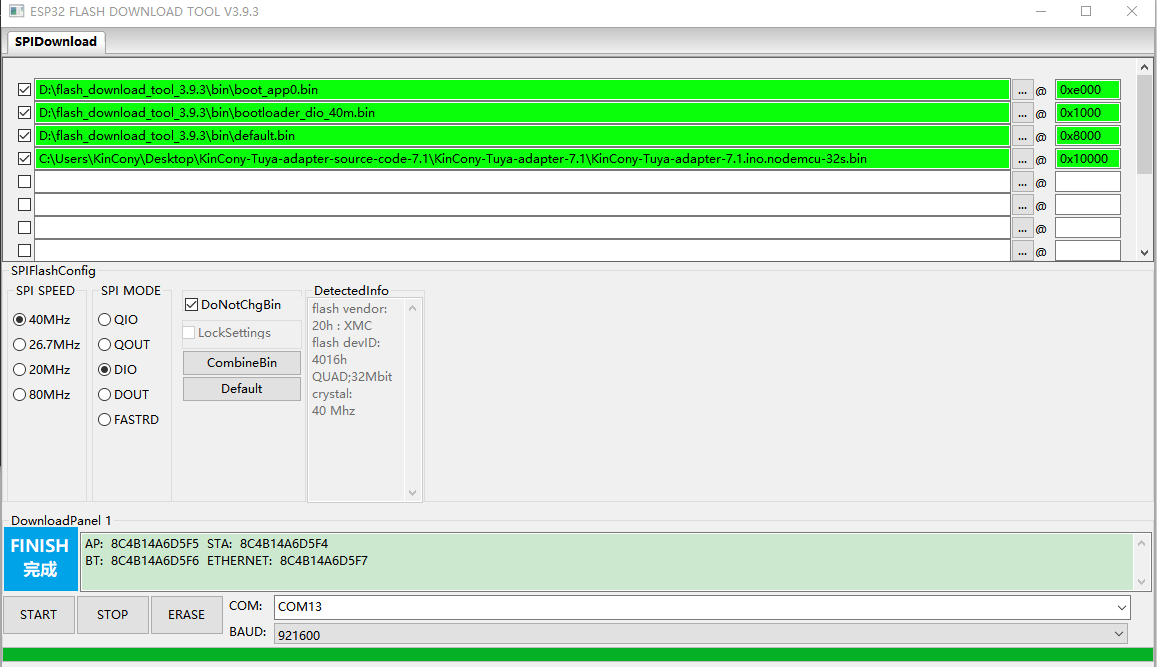The width and height of the screenshot is (1157, 667).
Task: Switch to the SPIDownload tab
Action: point(56,41)
